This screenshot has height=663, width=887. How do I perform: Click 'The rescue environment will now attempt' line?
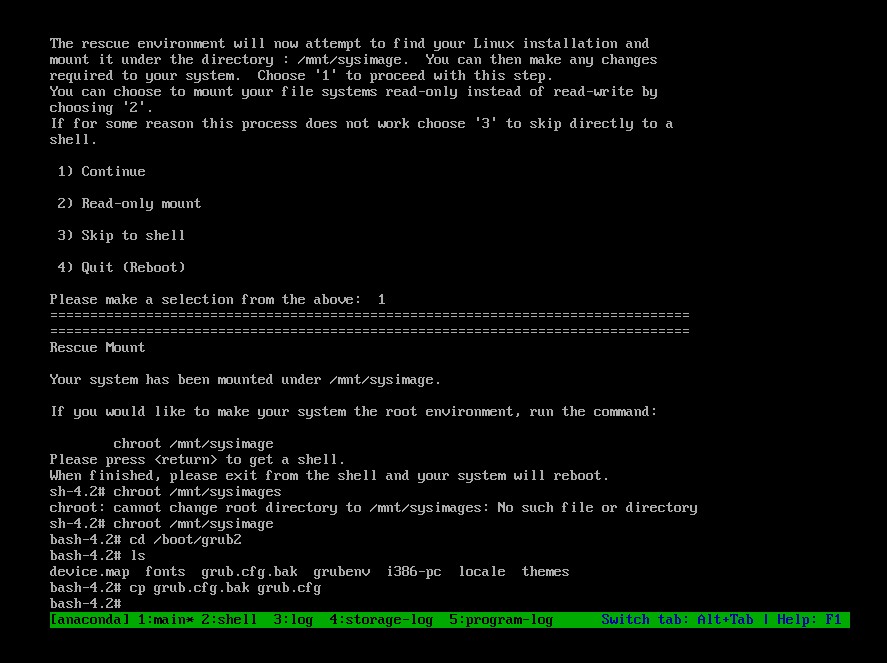[349, 44]
